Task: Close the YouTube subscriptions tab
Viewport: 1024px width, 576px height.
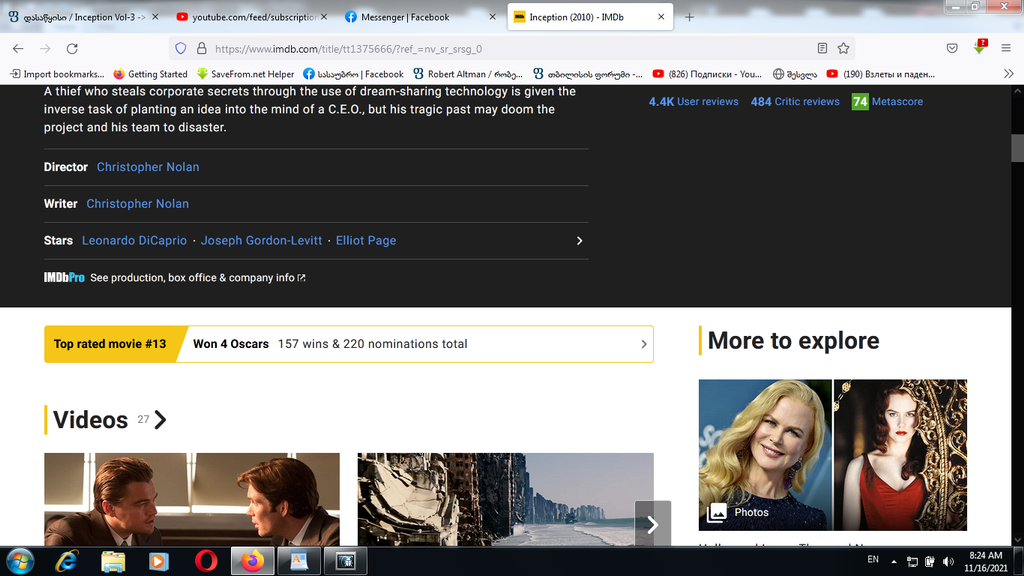Action: pyautogui.click(x=324, y=17)
